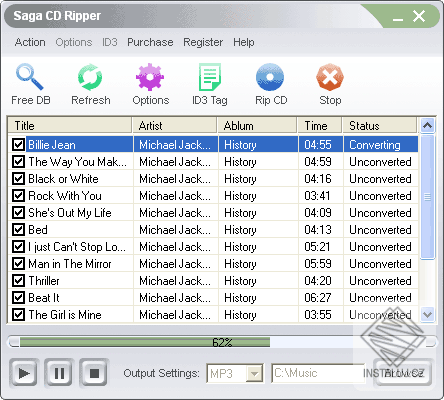
Task: Select the Beat It track title
Action: click(x=44, y=298)
